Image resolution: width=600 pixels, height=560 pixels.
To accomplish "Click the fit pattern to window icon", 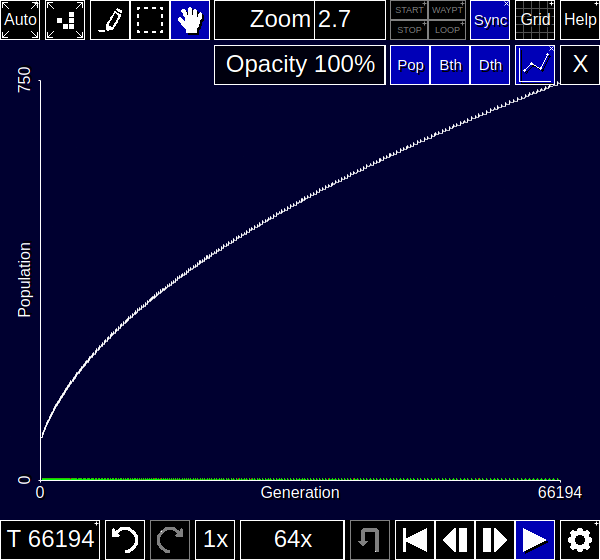I will (65, 20).
